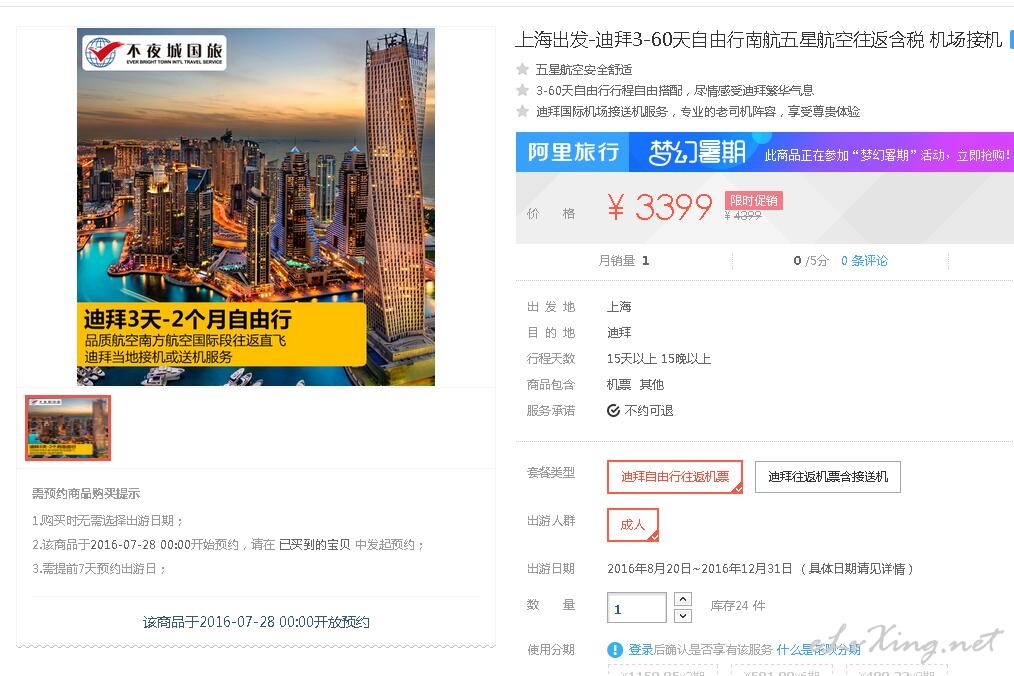
Task: Click the 不夜城国旅 agency logo
Action: pyautogui.click(x=154, y=53)
